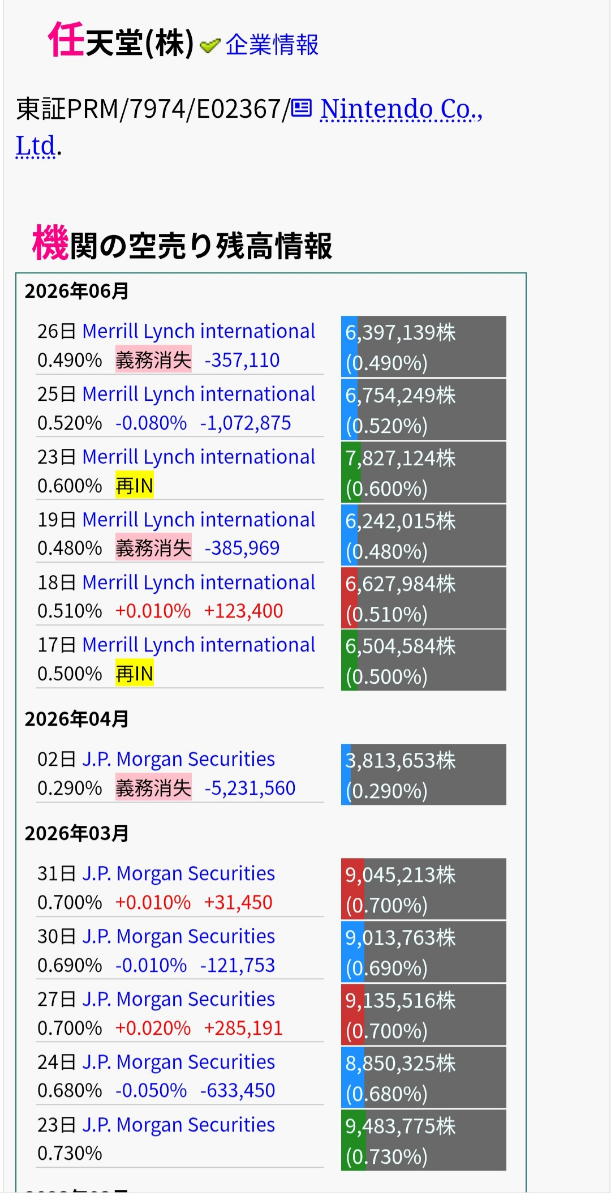Open J.P. Morgan Securities link for 24日
This screenshot has height=1200, width=611.
(x=179, y=1062)
